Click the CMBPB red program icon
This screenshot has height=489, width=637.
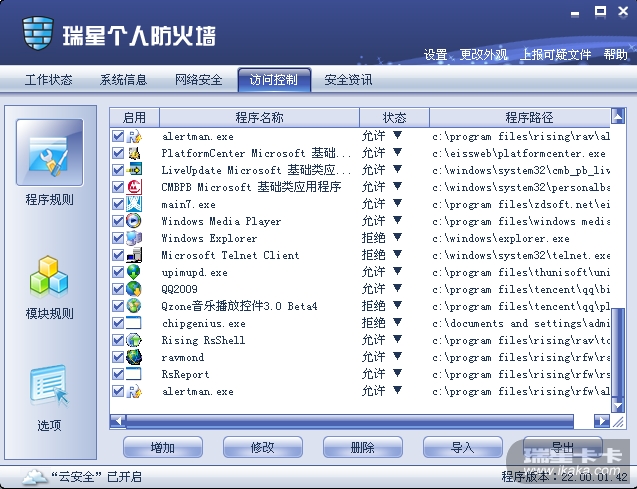tap(134, 187)
